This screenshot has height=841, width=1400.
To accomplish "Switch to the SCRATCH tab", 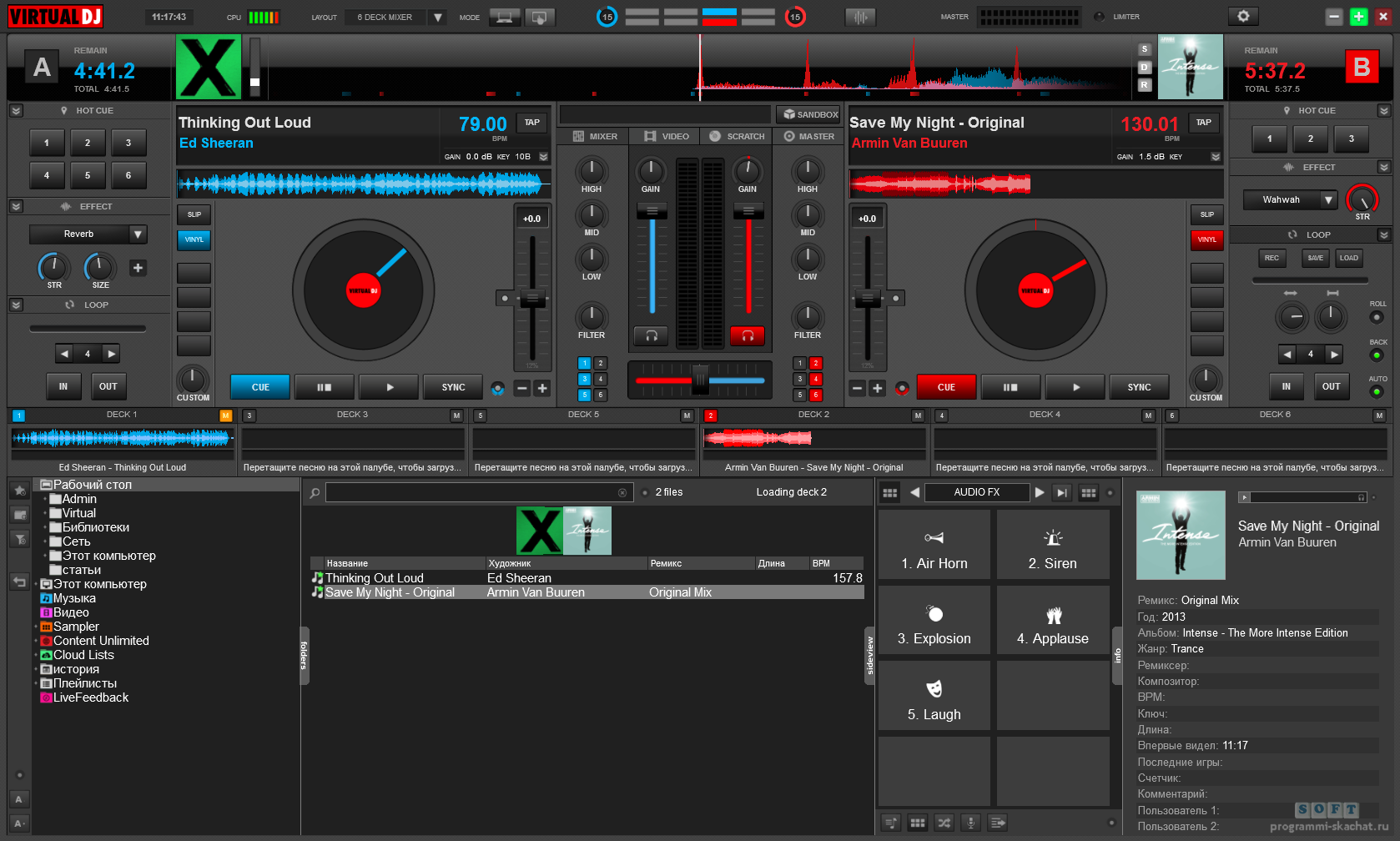I will (737, 136).
